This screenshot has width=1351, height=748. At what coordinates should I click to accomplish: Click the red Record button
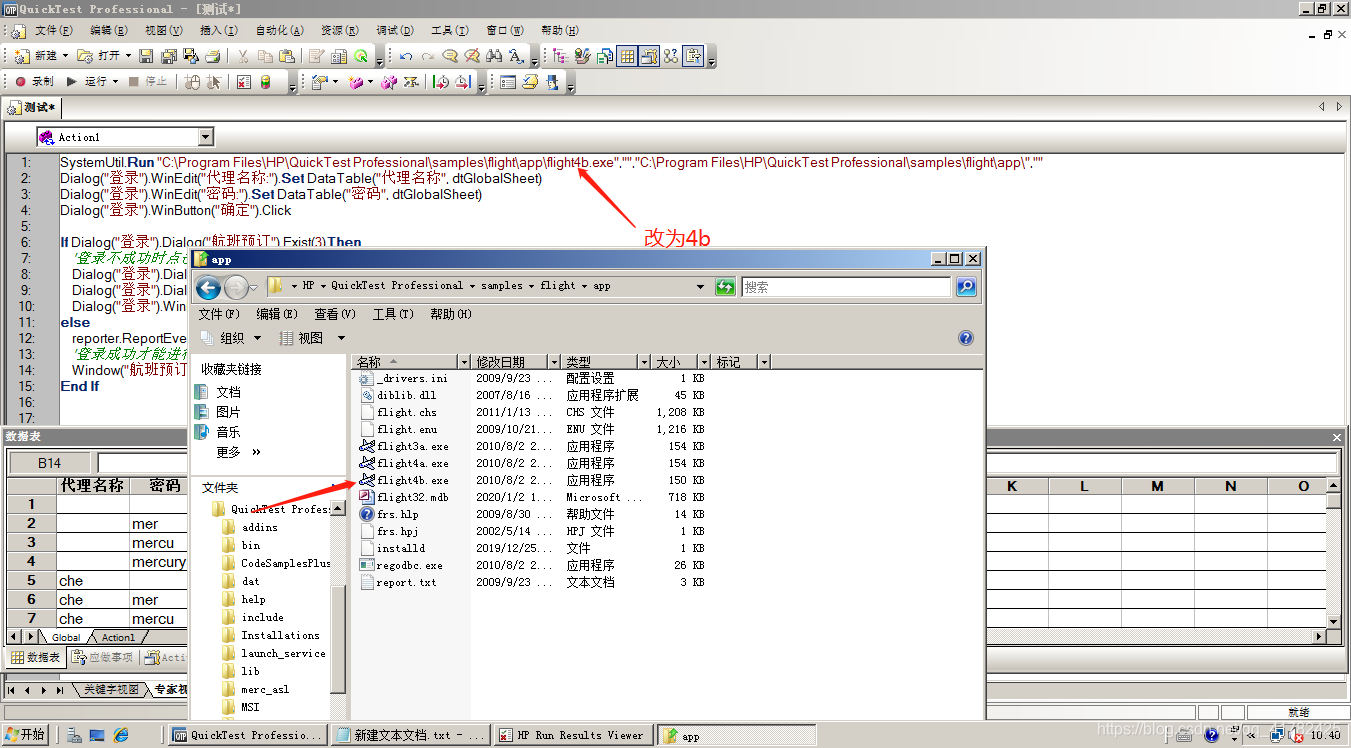34,82
